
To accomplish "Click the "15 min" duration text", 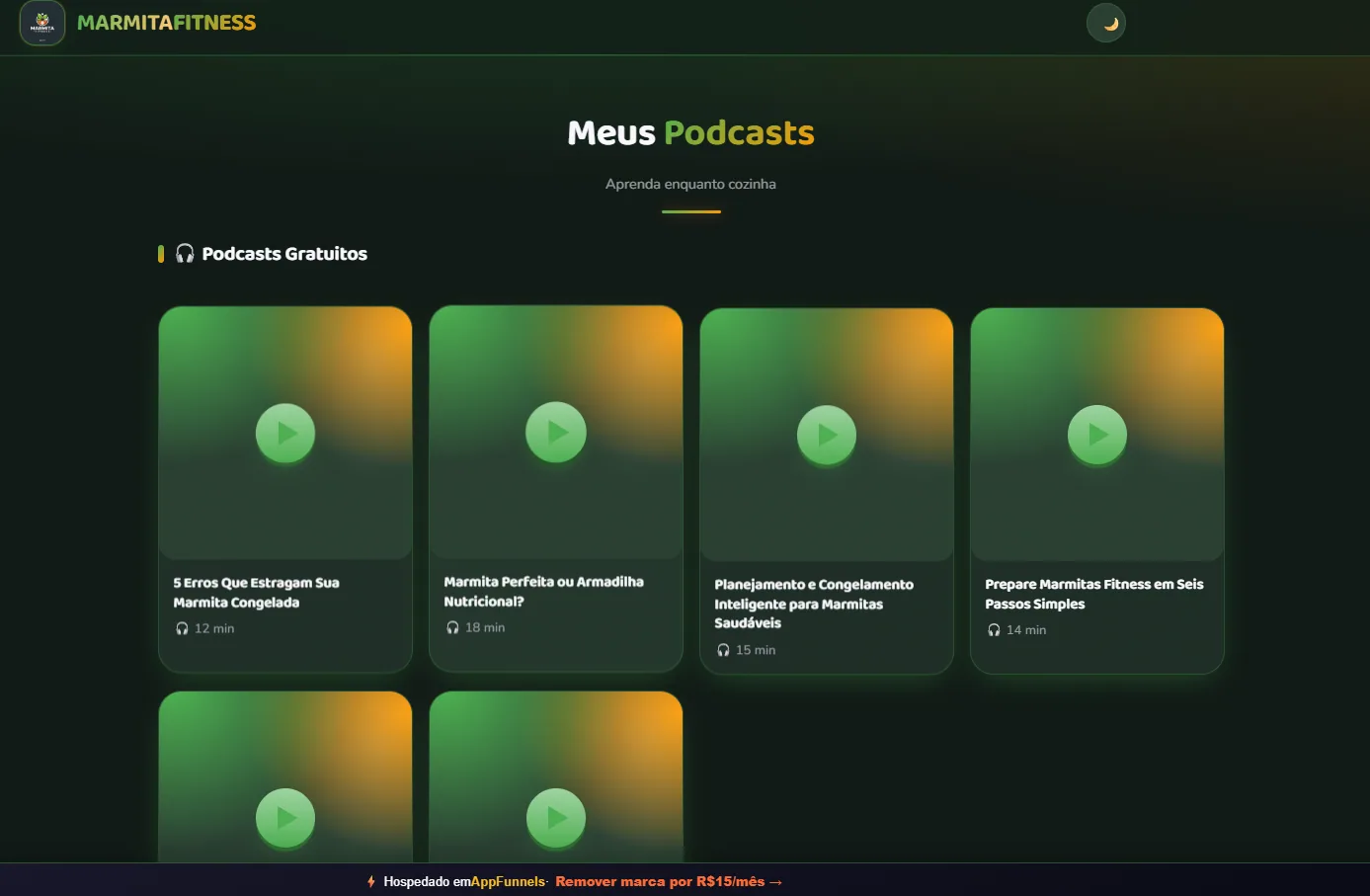I will click(x=756, y=650).
